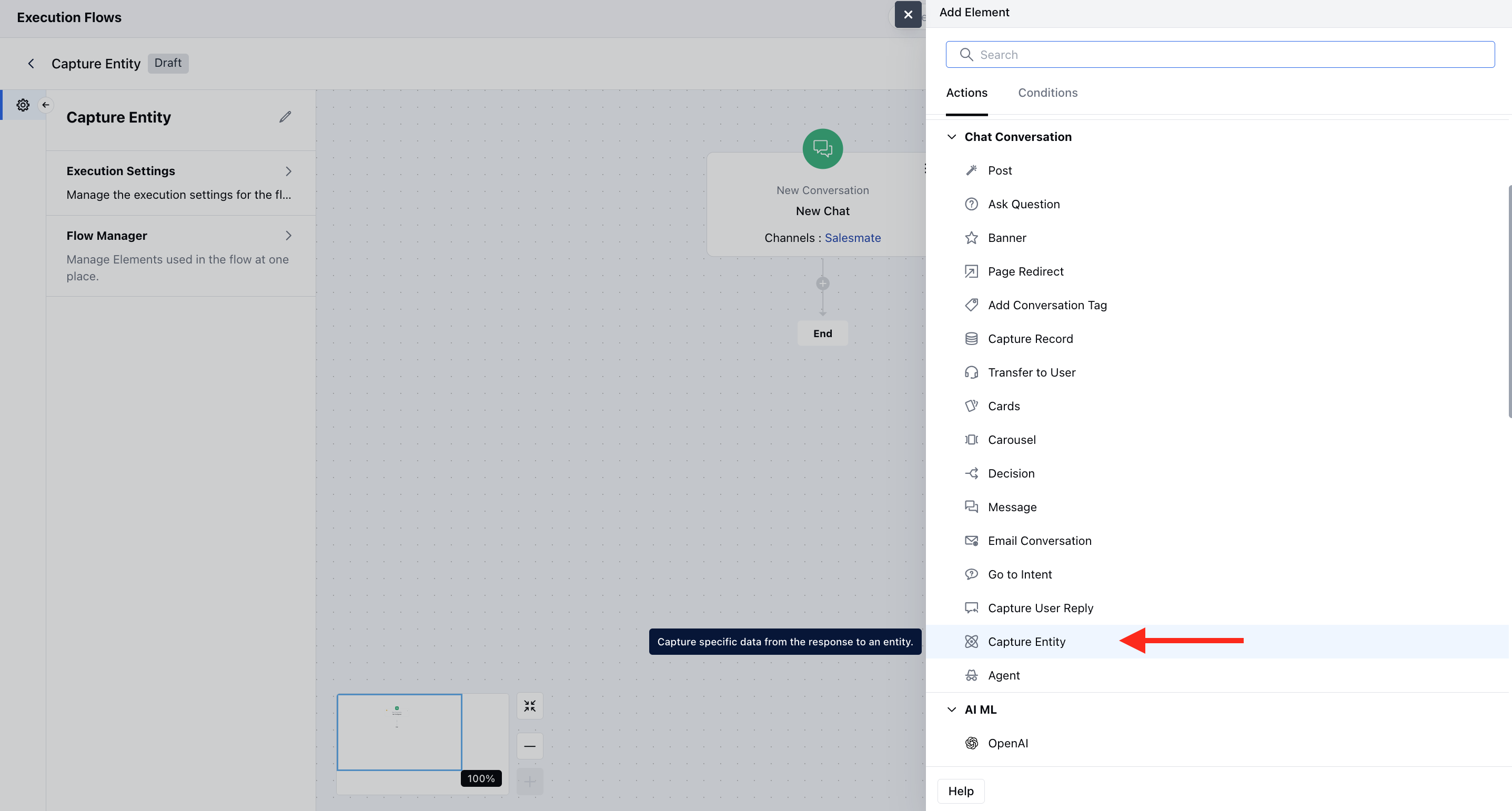Click the "Email Conversation" label
Viewport: 1512px width, 811px height.
coord(1040,541)
